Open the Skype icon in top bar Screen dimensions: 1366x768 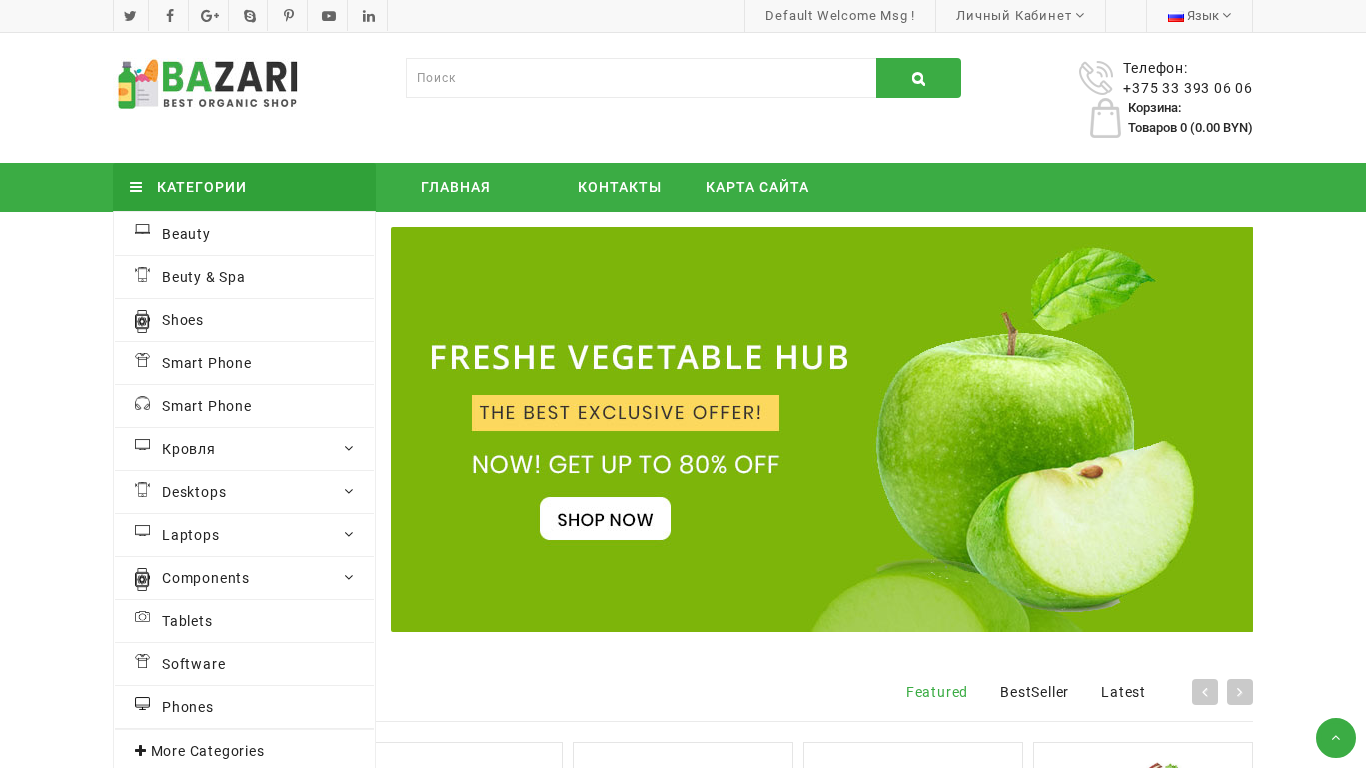coord(249,16)
